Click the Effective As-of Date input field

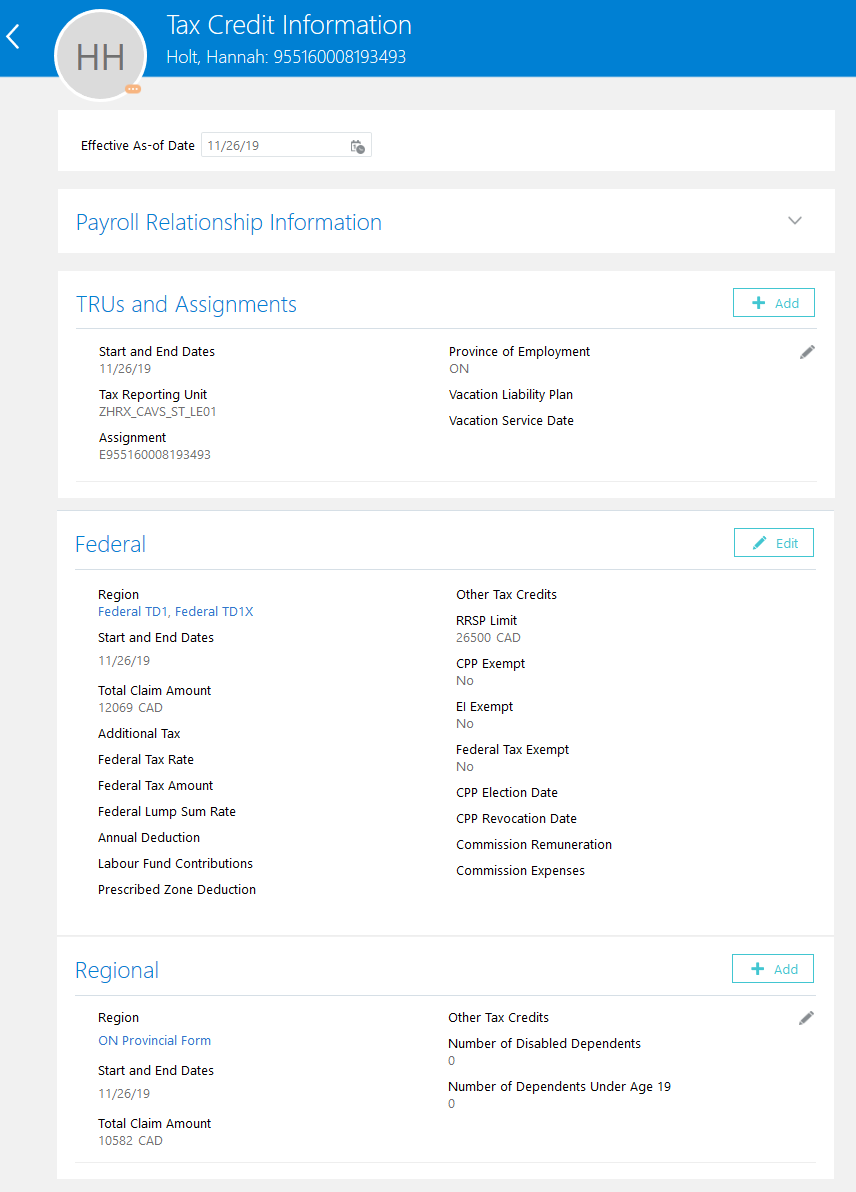coord(272,146)
